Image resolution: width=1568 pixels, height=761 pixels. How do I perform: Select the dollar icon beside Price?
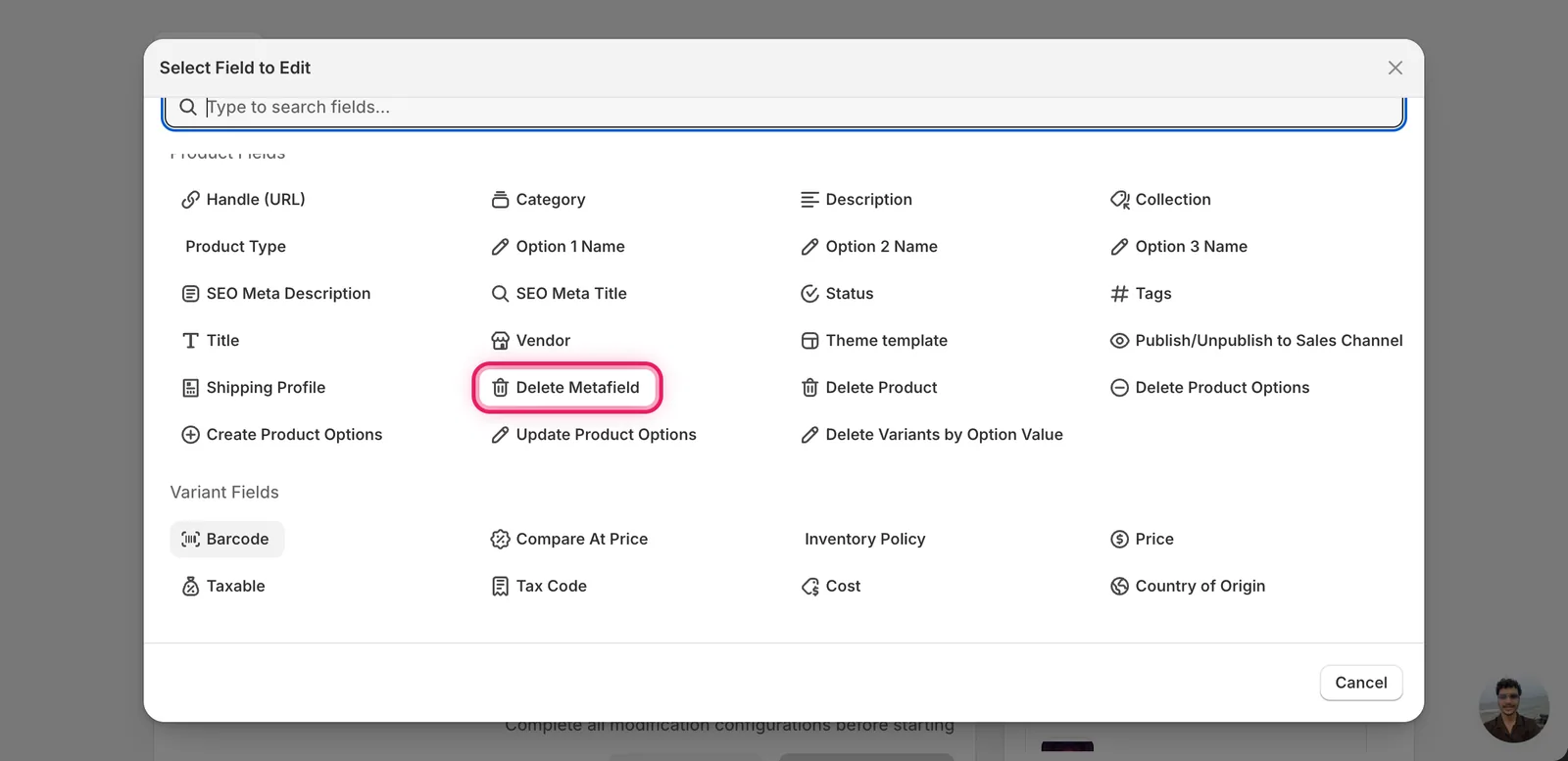point(1119,540)
